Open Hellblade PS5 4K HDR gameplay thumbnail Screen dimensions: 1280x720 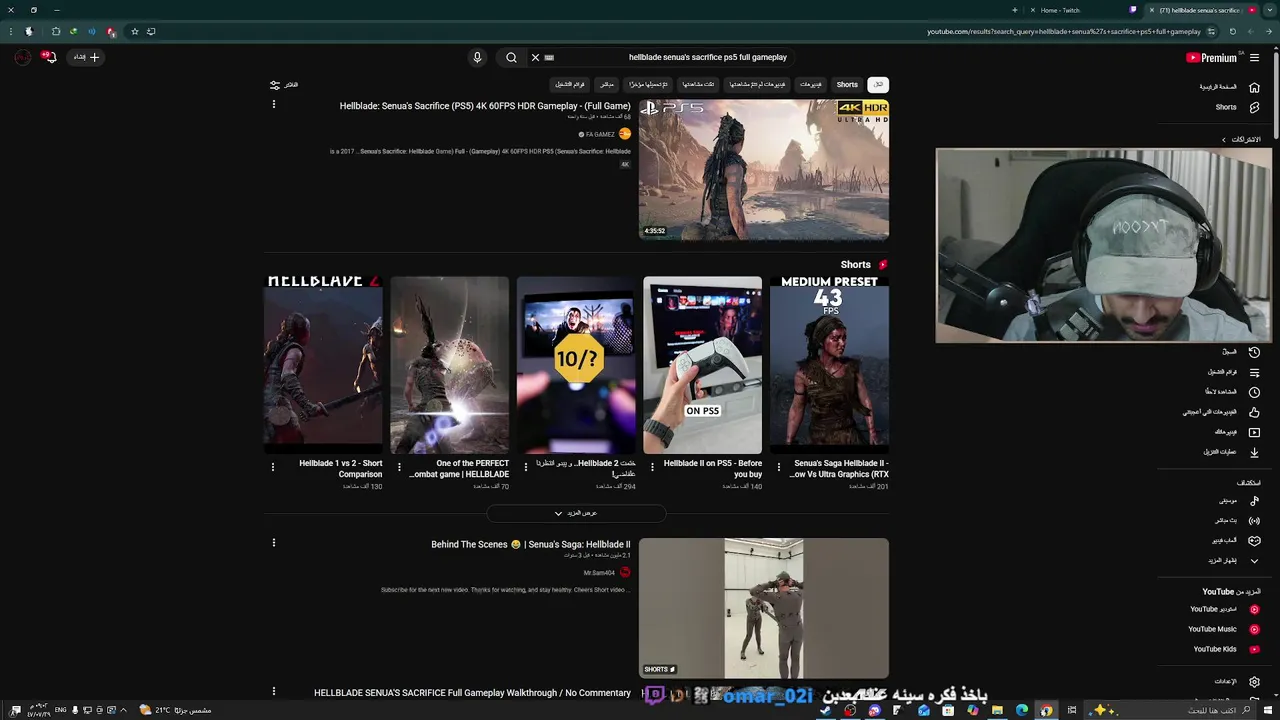tap(764, 170)
